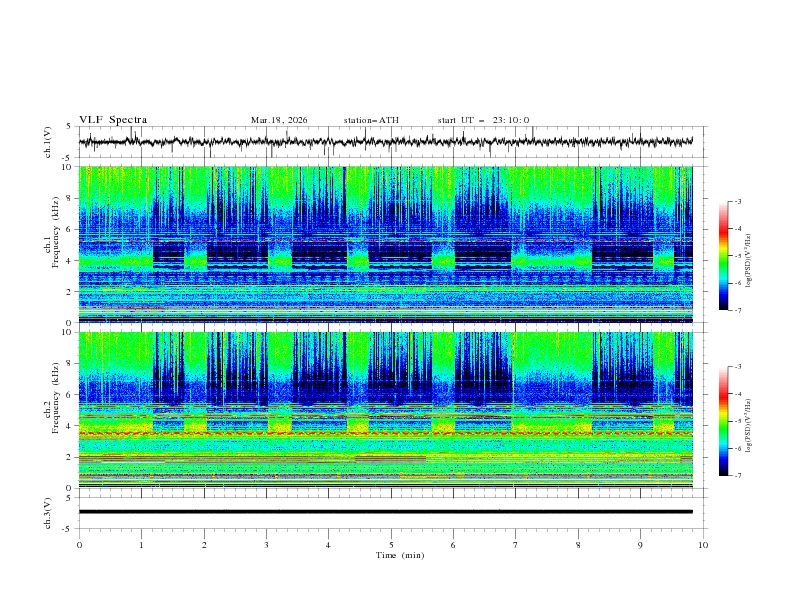This screenshot has width=792, height=612.
Task: Click the 'ch.3(V)' waveform axis label
Action: [x=48, y=514]
